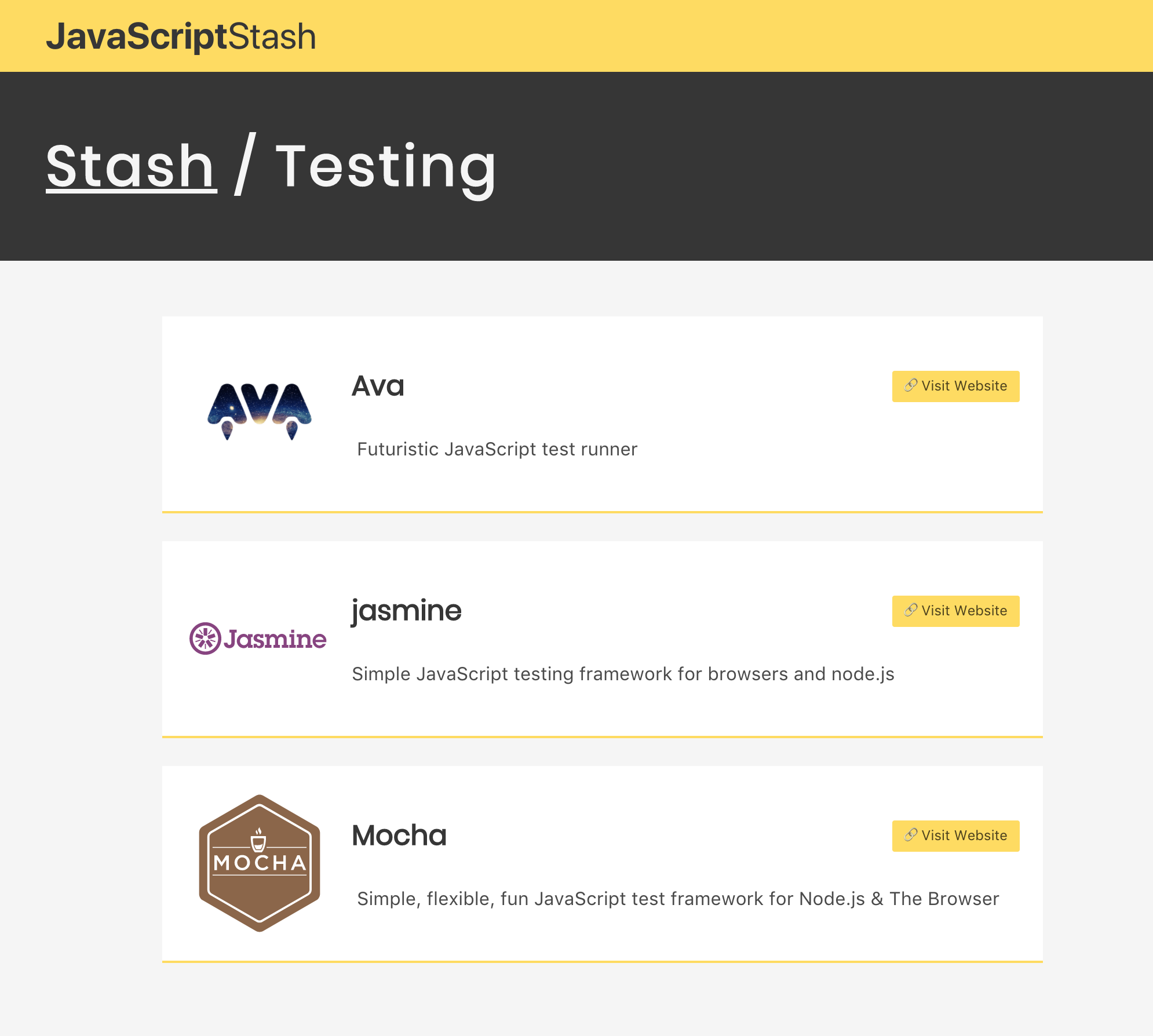Open the Mocha title heading
Viewport: 1153px width, 1036px height.
click(399, 836)
